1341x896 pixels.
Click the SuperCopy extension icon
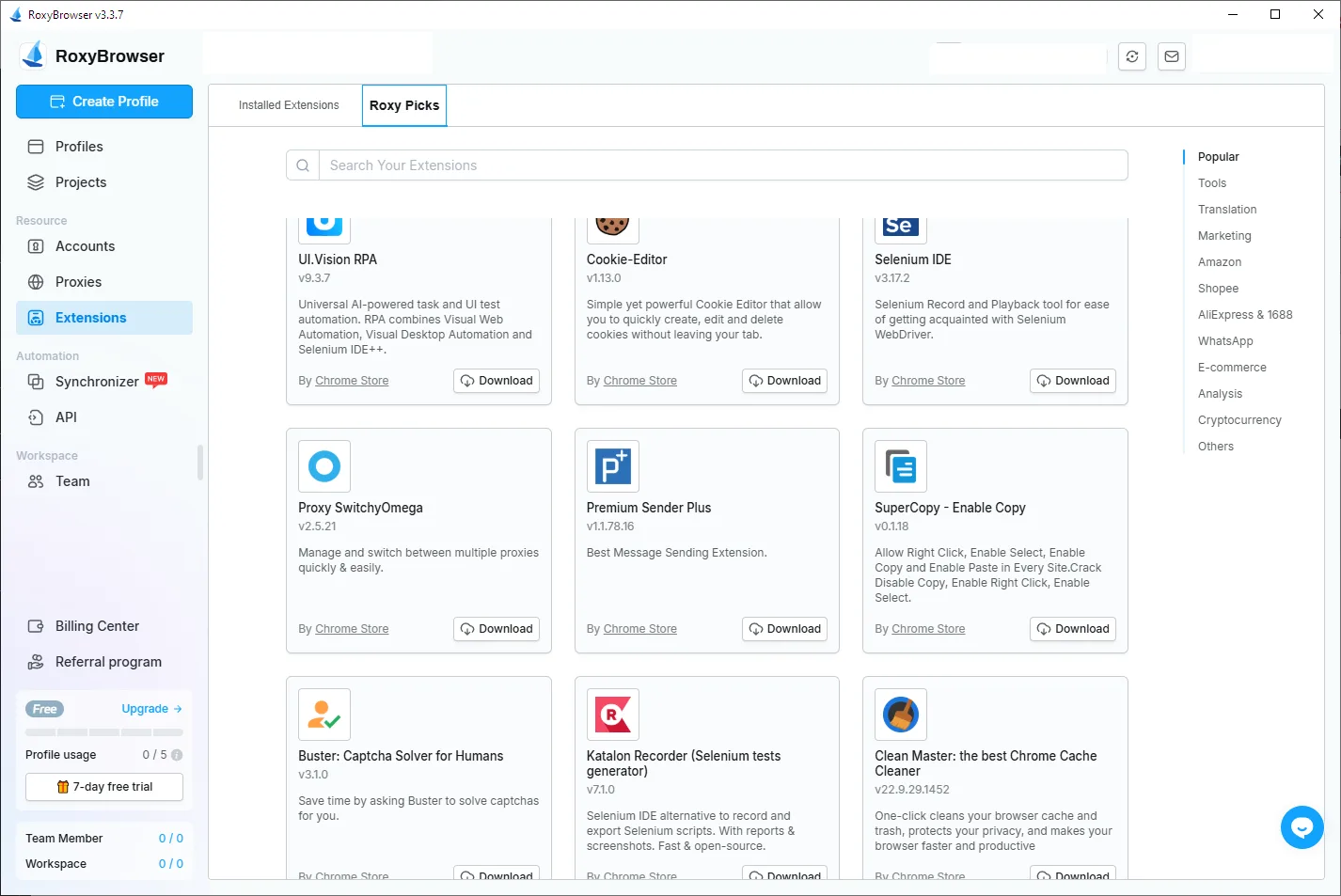[901, 466]
